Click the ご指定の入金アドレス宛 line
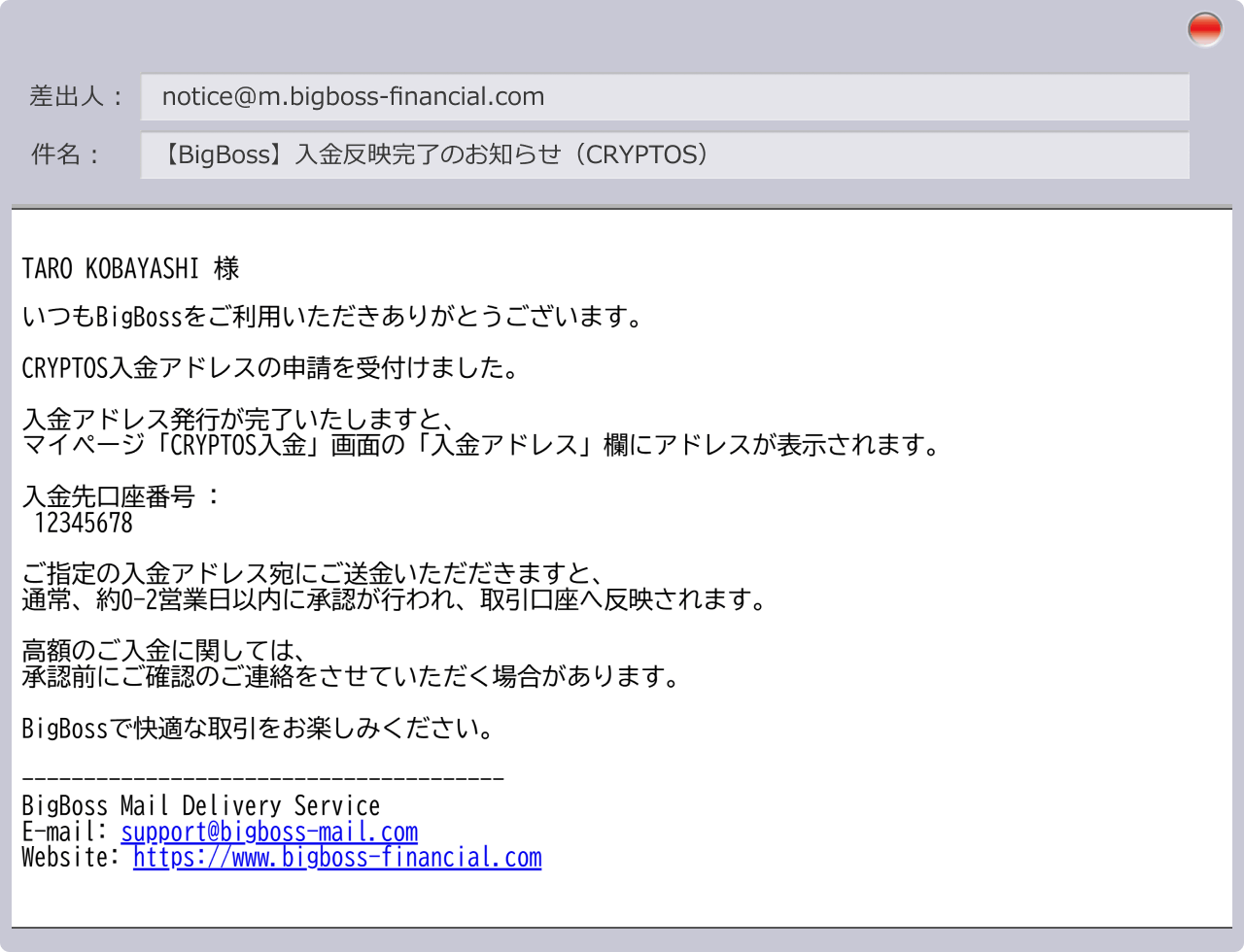1244x952 pixels. 313,574
